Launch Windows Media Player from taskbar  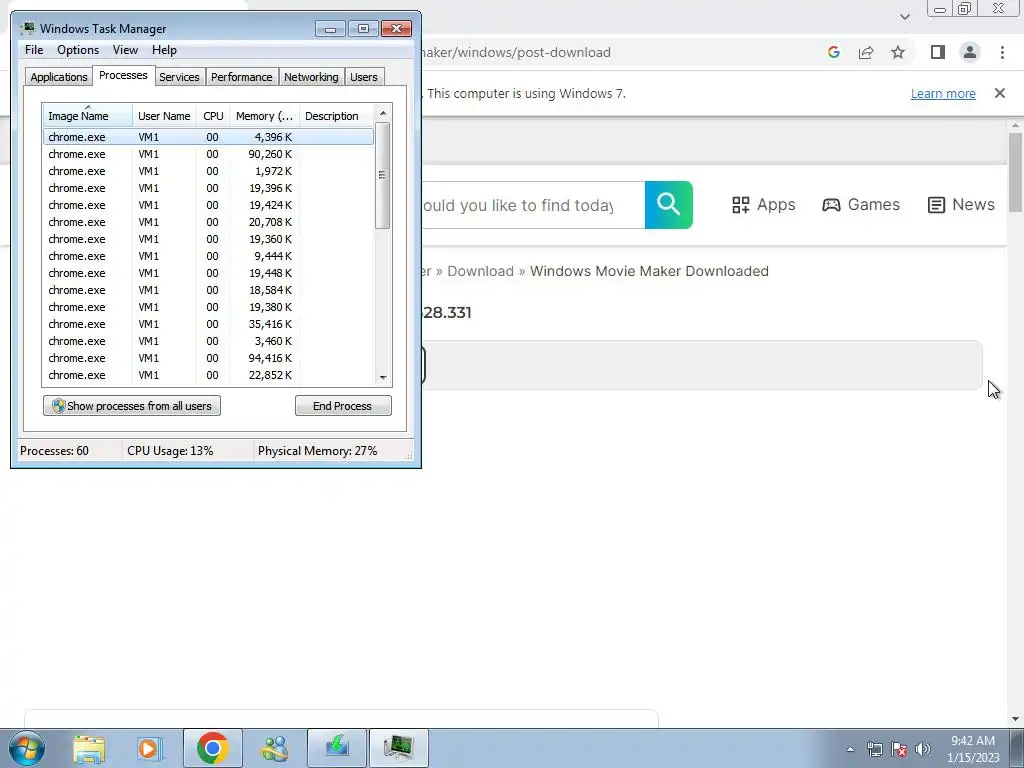(150, 748)
